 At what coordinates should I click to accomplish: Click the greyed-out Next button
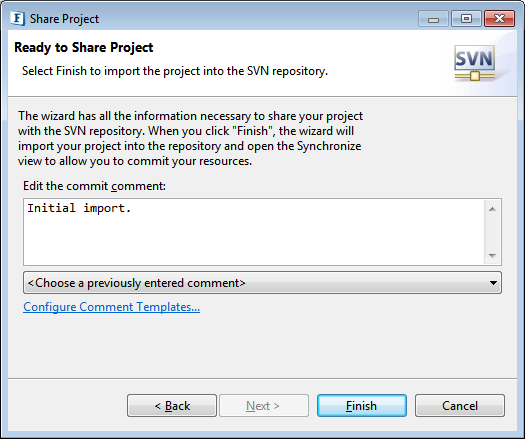point(264,406)
